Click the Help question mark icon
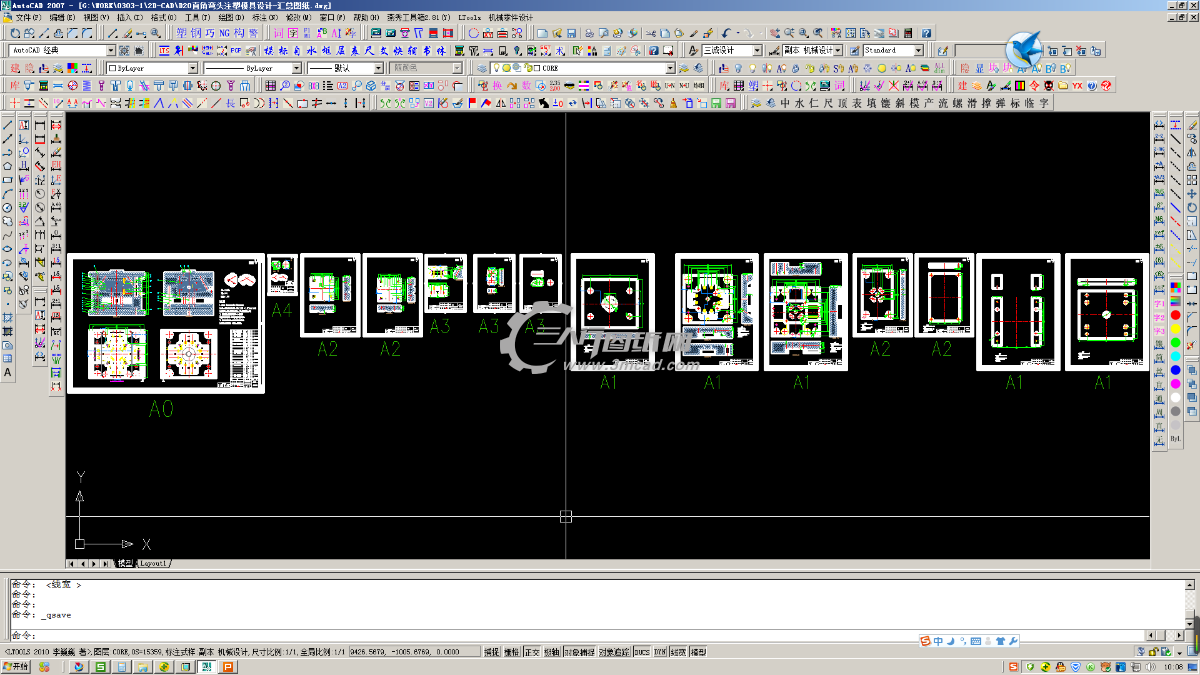The height and width of the screenshot is (675, 1200). pos(926,33)
